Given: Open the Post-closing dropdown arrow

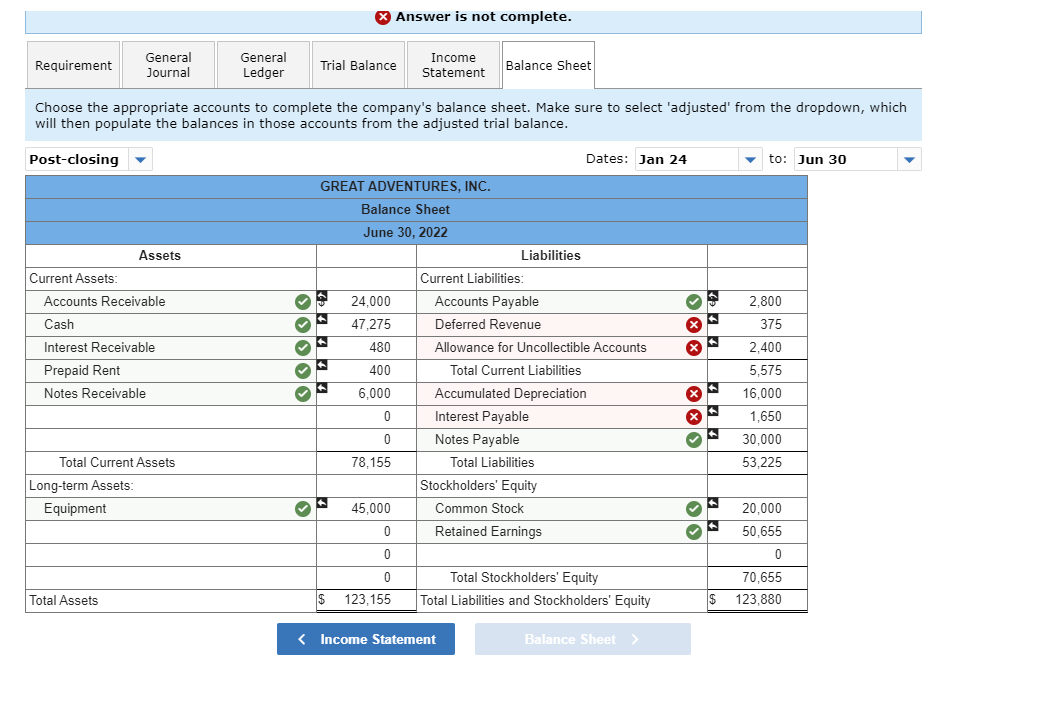Looking at the screenshot, I should 140,160.
